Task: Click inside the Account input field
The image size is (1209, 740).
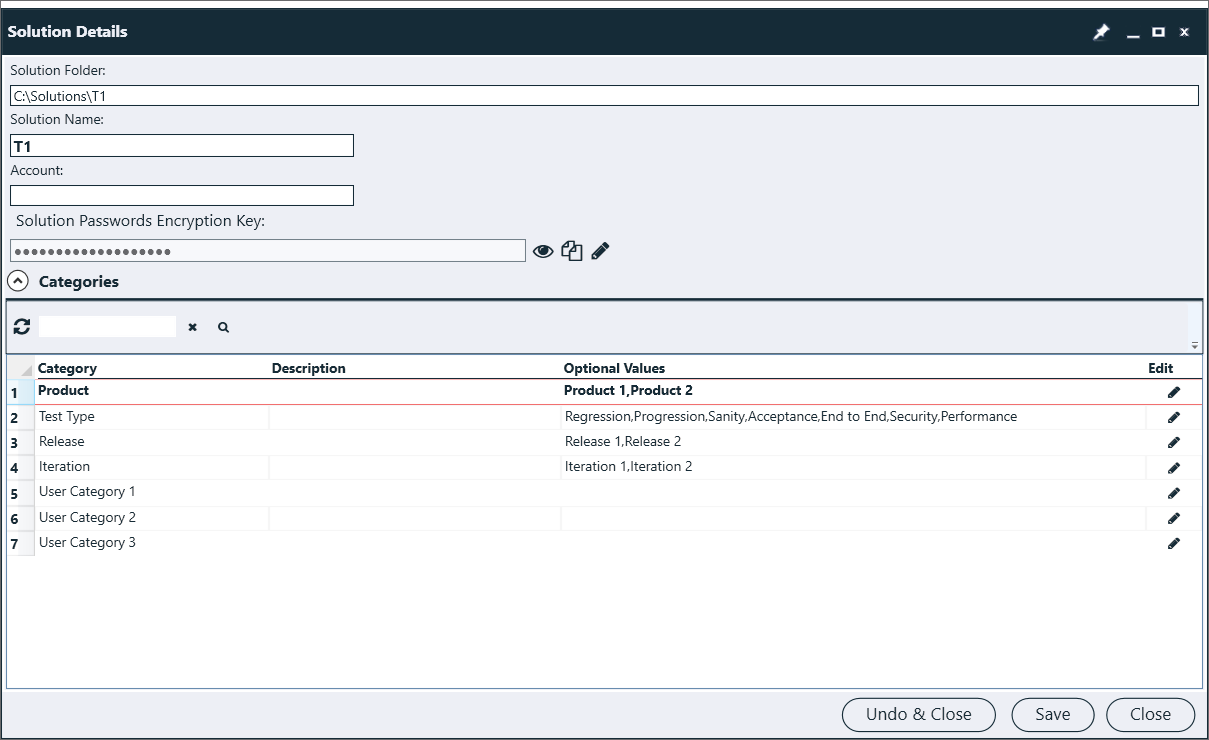Action: click(181, 195)
